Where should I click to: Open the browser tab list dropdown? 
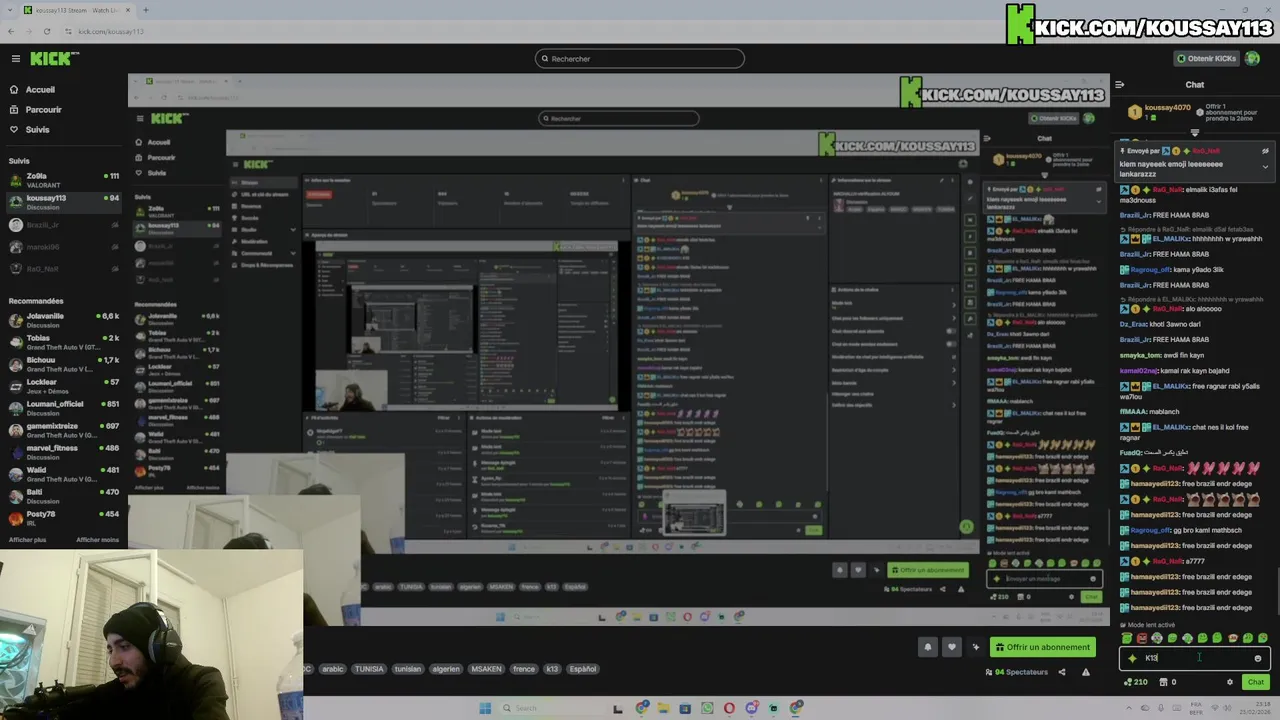pyautogui.click(x=9, y=10)
